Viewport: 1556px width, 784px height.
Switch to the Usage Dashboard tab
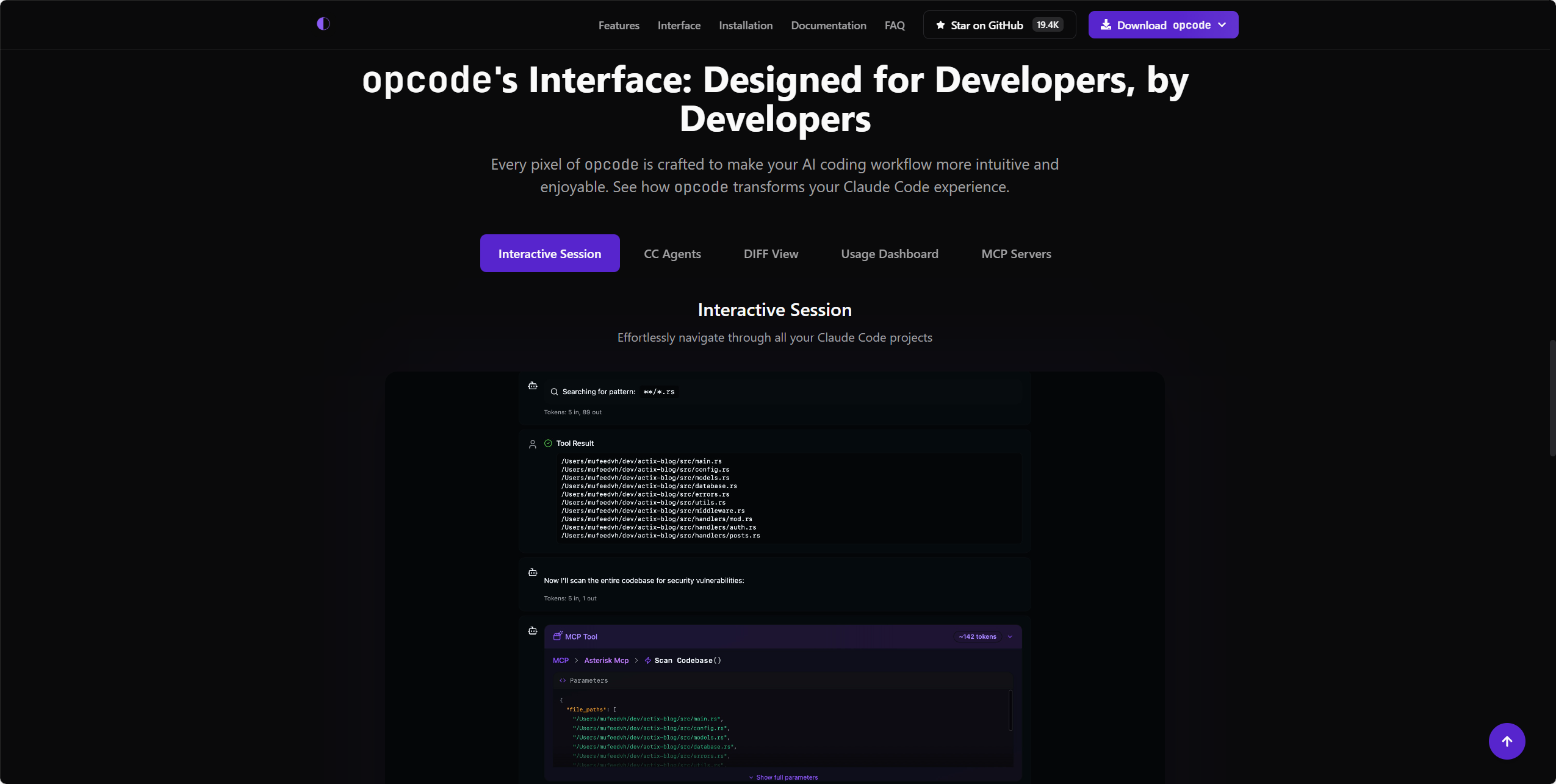890,253
